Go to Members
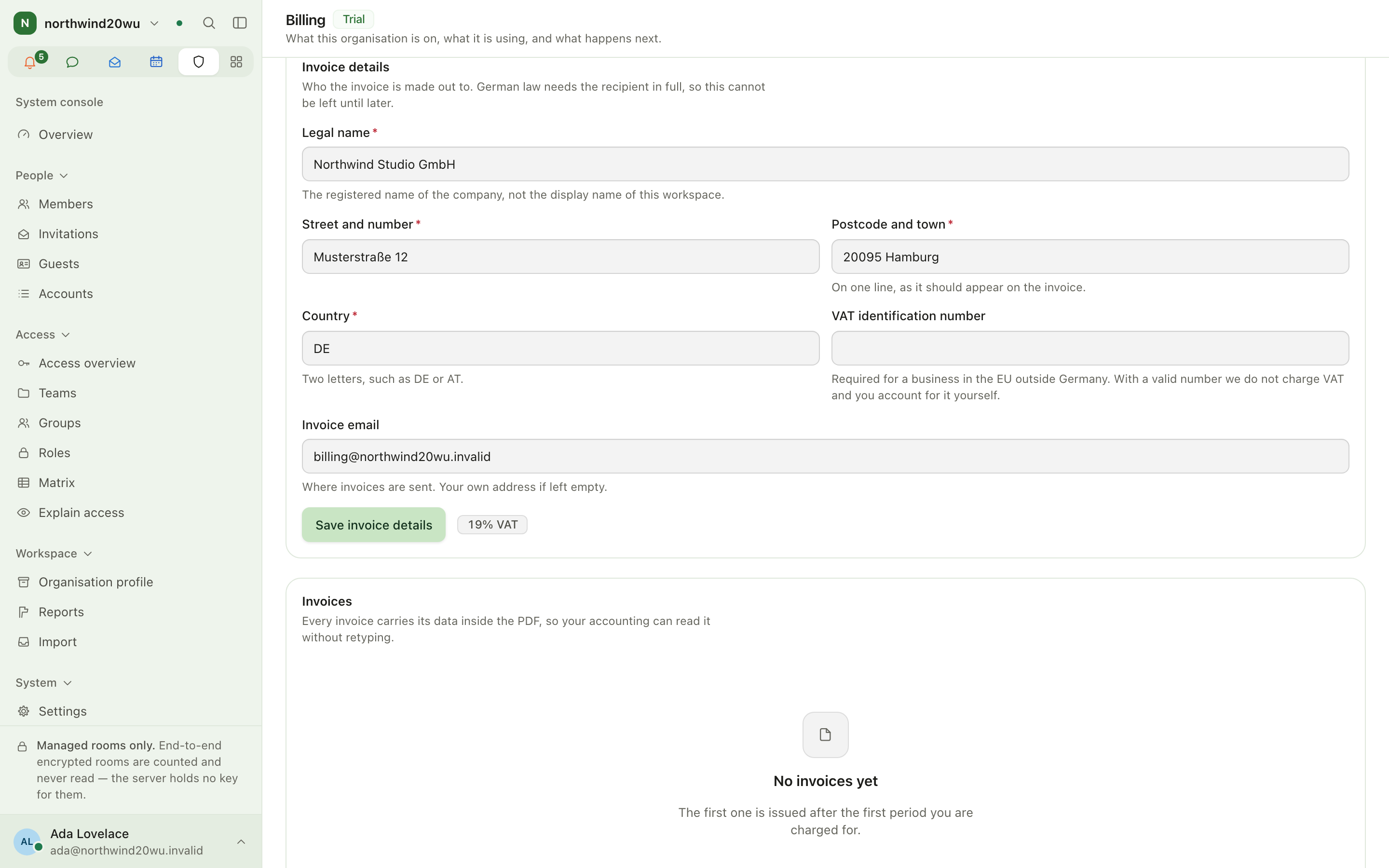The image size is (1389, 868). coord(131,204)
